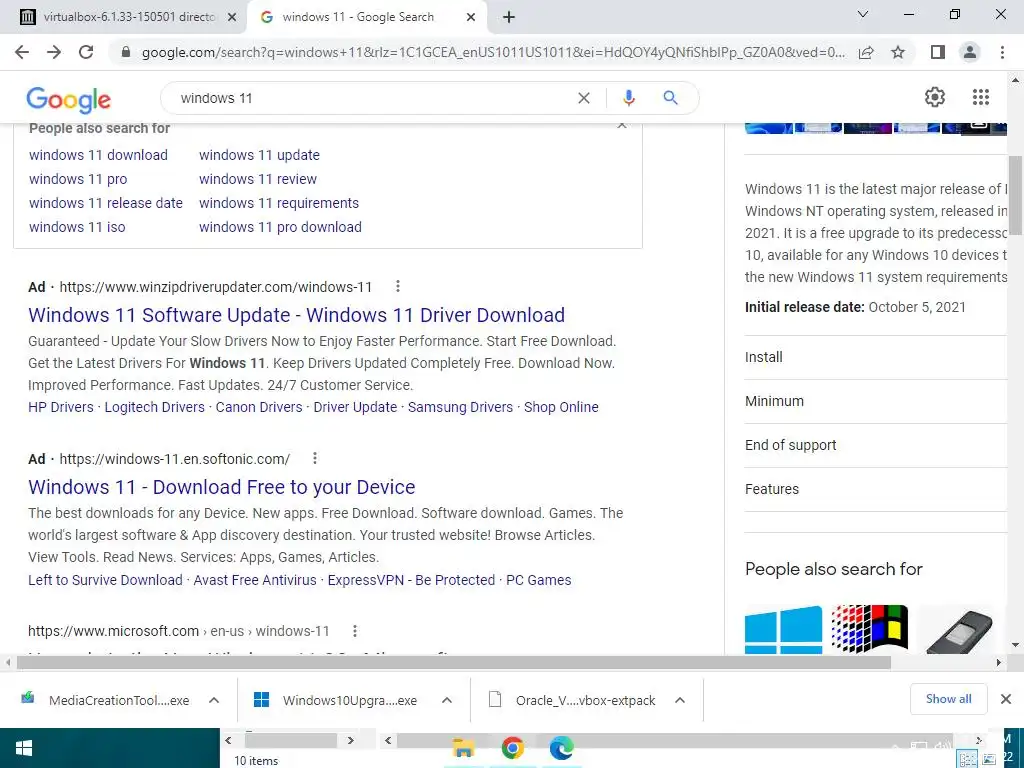Open options for the softonic ad
The image size is (1024, 768).
coord(315,458)
